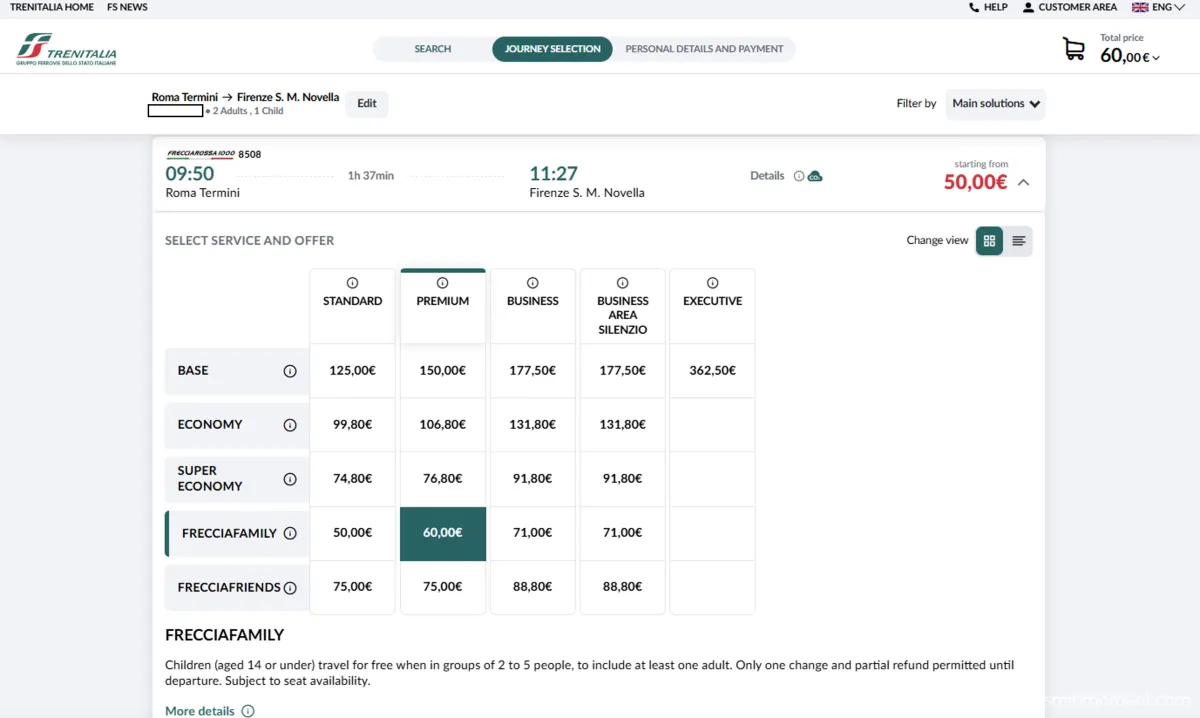The width and height of the screenshot is (1200, 718).
Task: Click the phone HELP icon
Action: tap(974, 7)
